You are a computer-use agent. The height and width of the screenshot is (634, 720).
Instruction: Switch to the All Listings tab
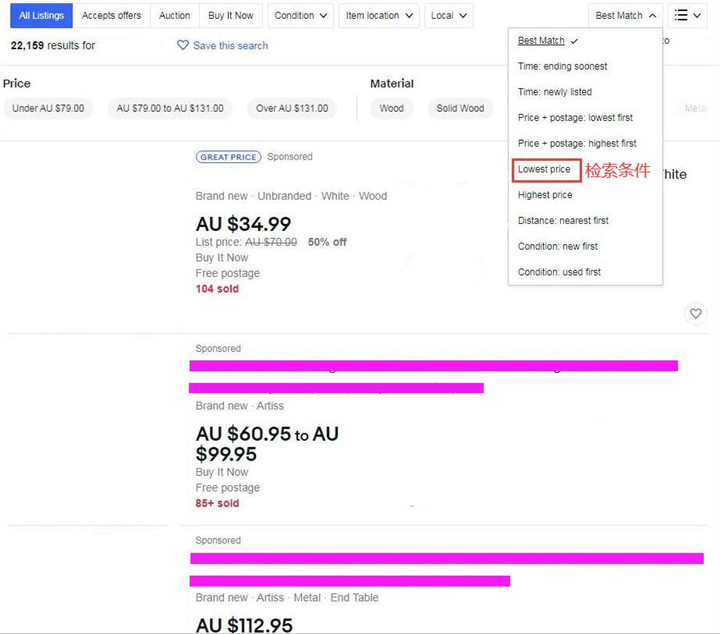[40, 15]
